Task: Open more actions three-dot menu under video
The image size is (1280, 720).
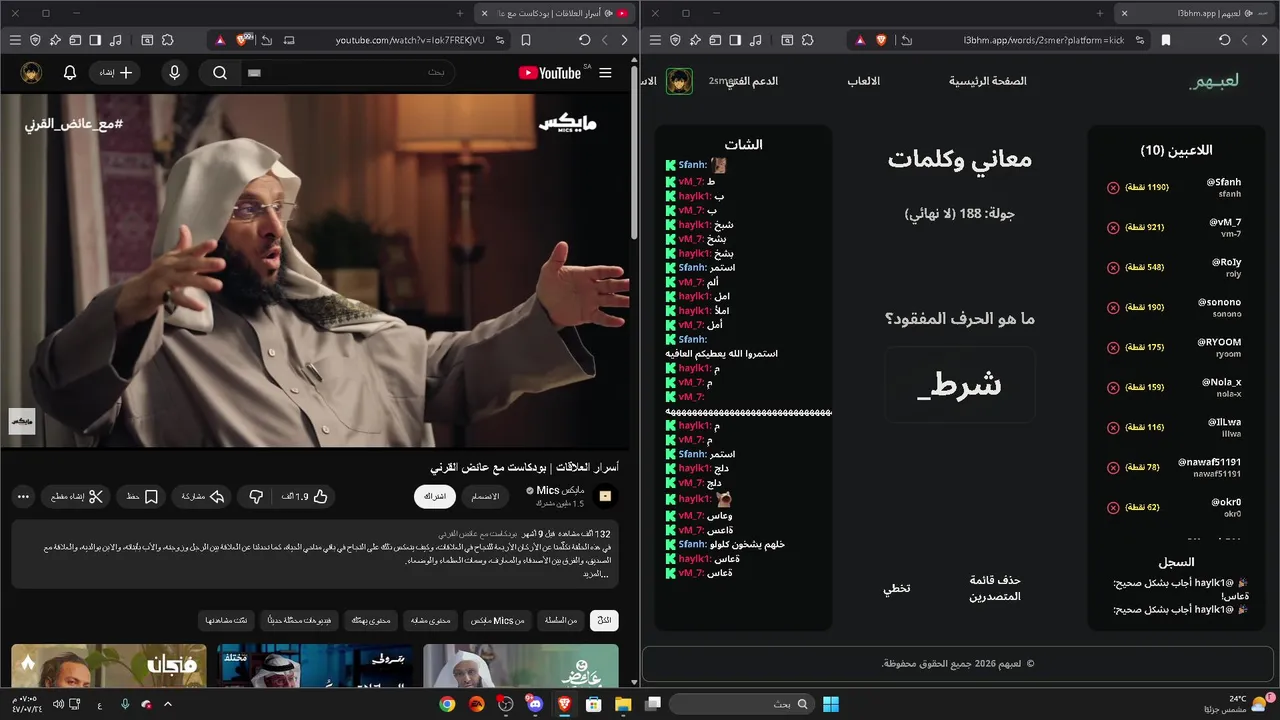Action: point(24,496)
